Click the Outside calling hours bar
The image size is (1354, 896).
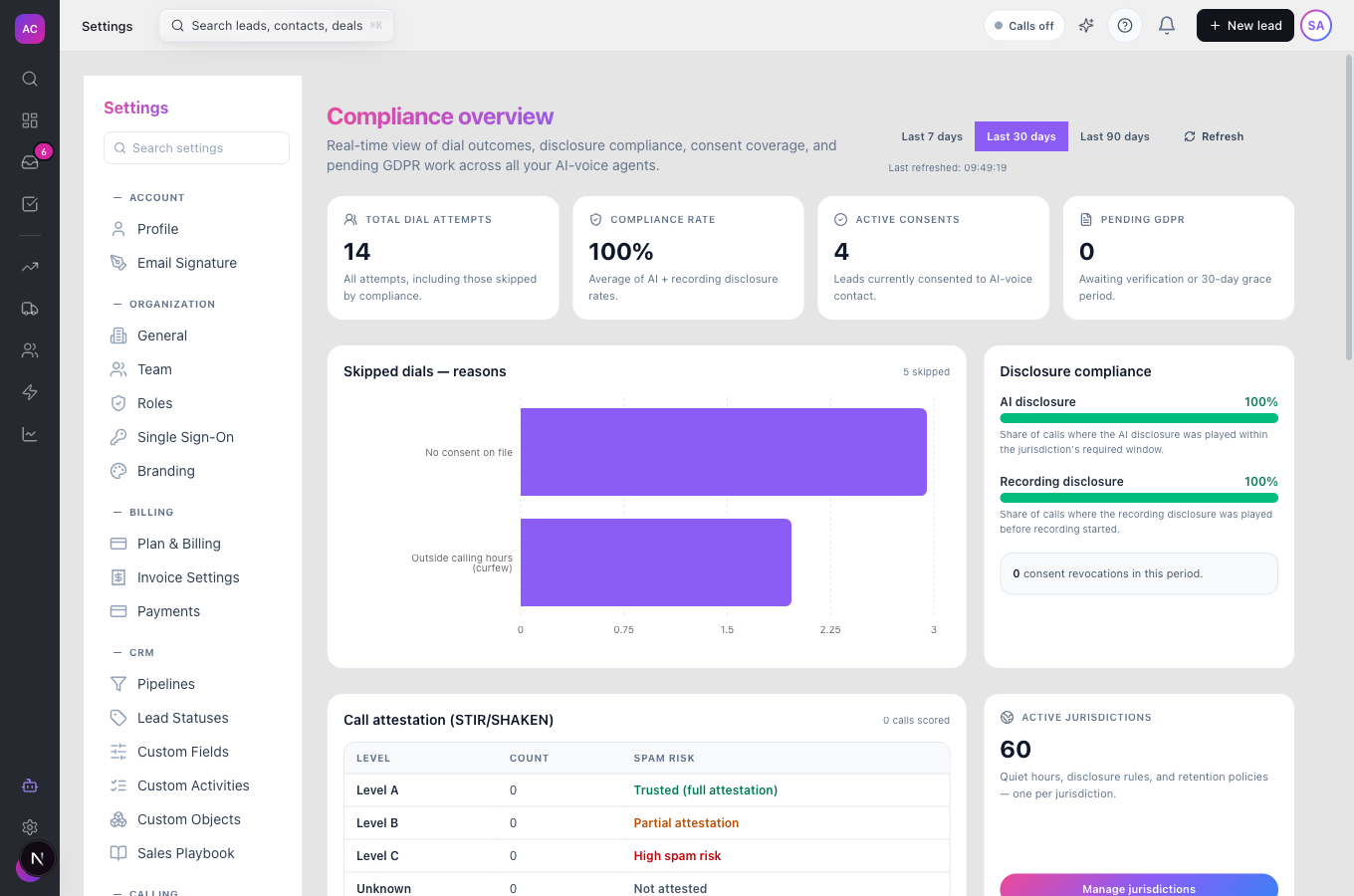click(656, 562)
